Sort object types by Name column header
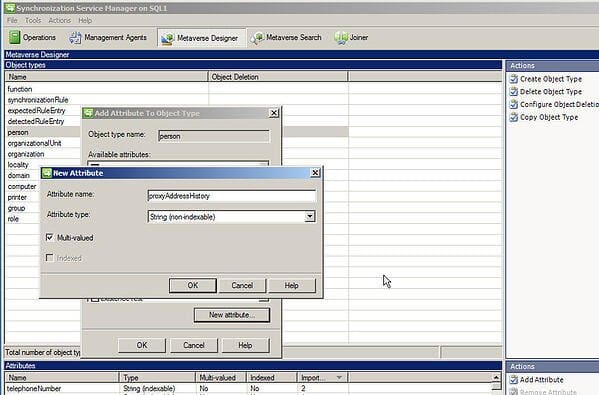This screenshot has height=395, width=599. click(x=107, y=77)
